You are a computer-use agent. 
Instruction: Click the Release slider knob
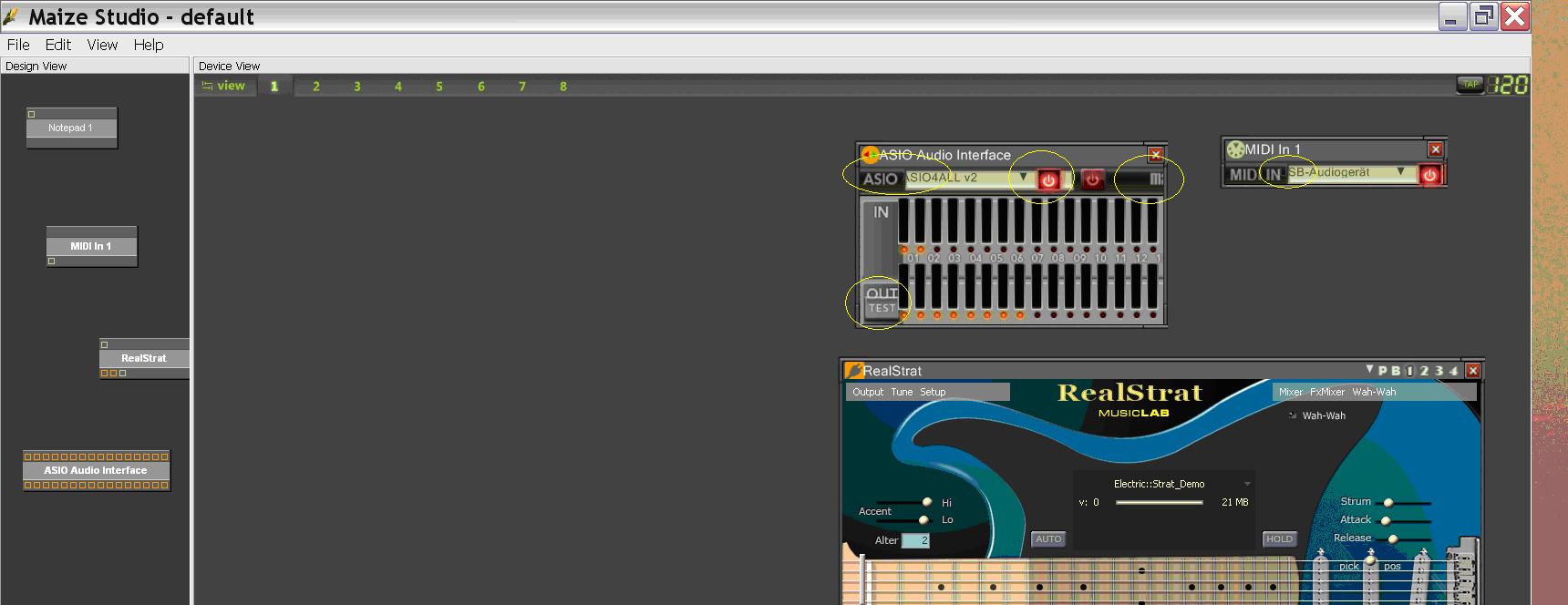1393,538
